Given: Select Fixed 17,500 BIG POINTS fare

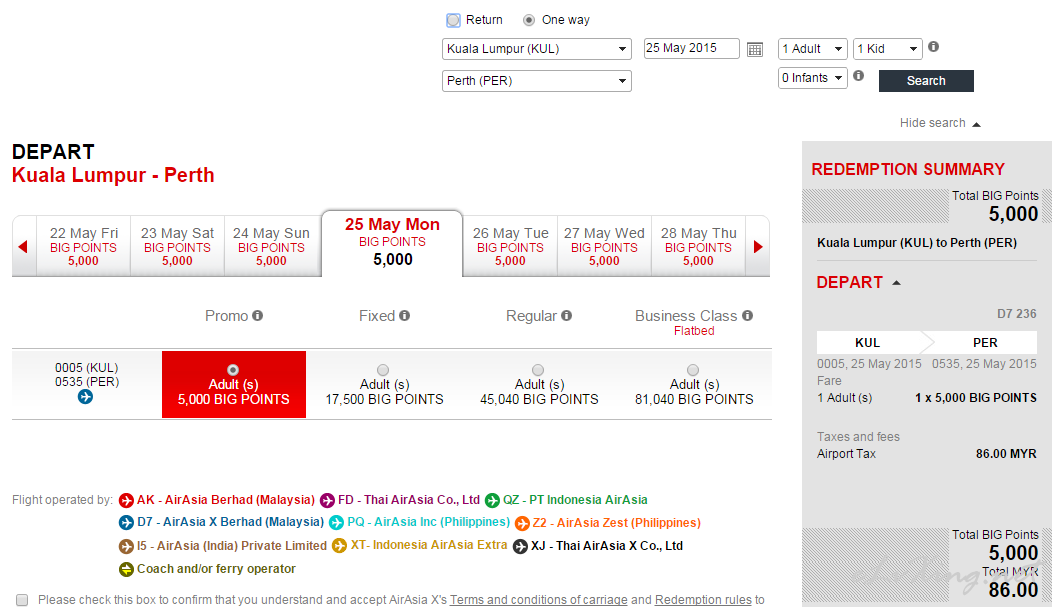Looking at the screenshot, I should pyautogui.click(x=383, y=370).
